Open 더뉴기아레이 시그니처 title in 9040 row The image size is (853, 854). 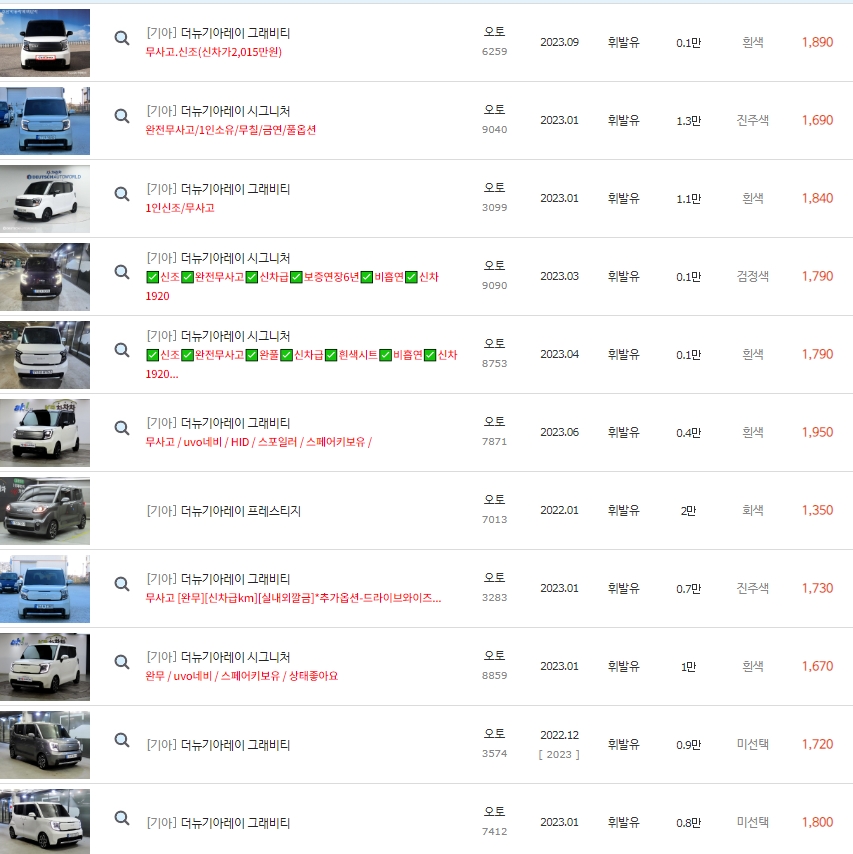(x=235, y=111)
